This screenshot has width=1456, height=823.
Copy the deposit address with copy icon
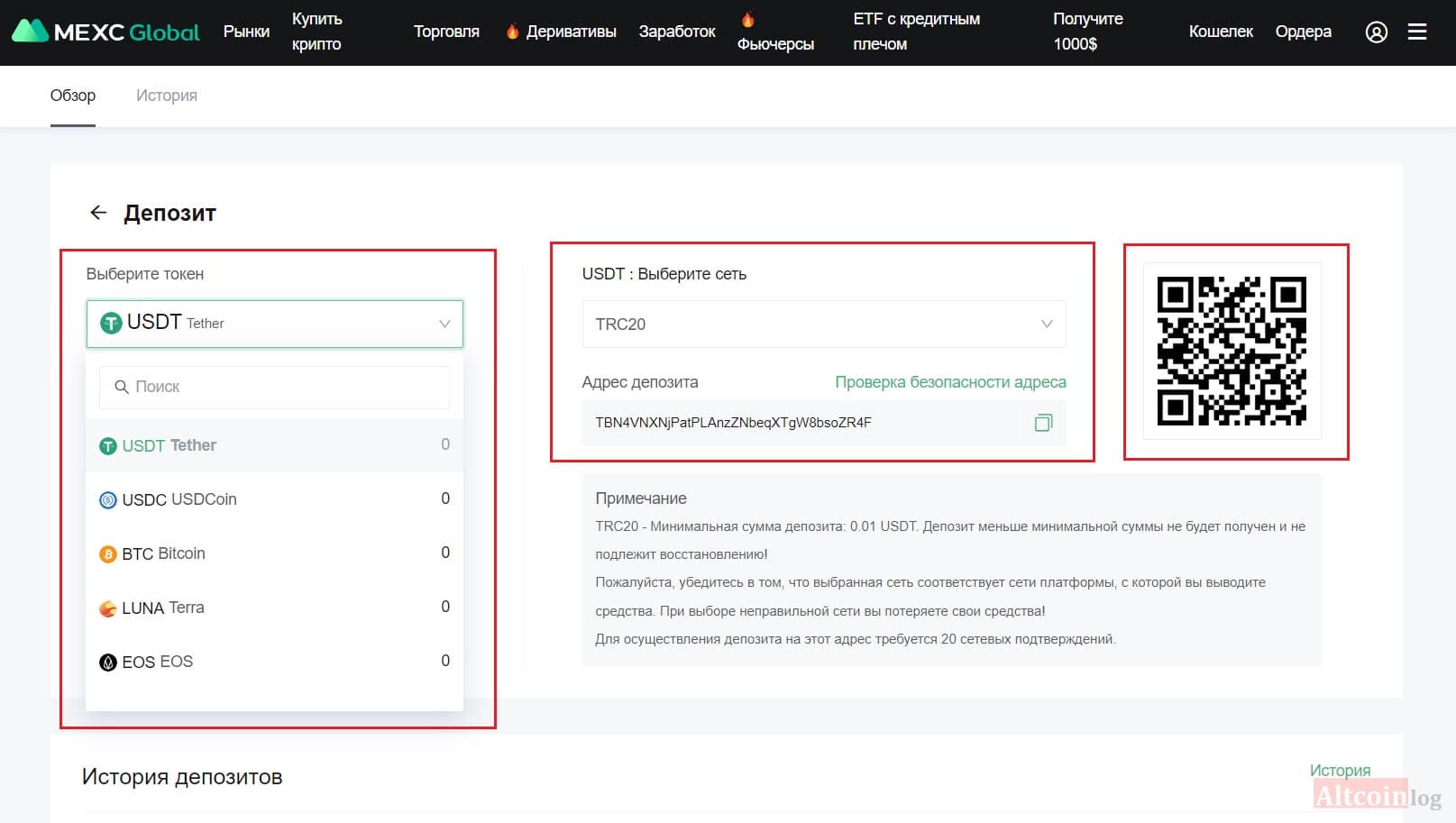click(x=1043, y=422)
